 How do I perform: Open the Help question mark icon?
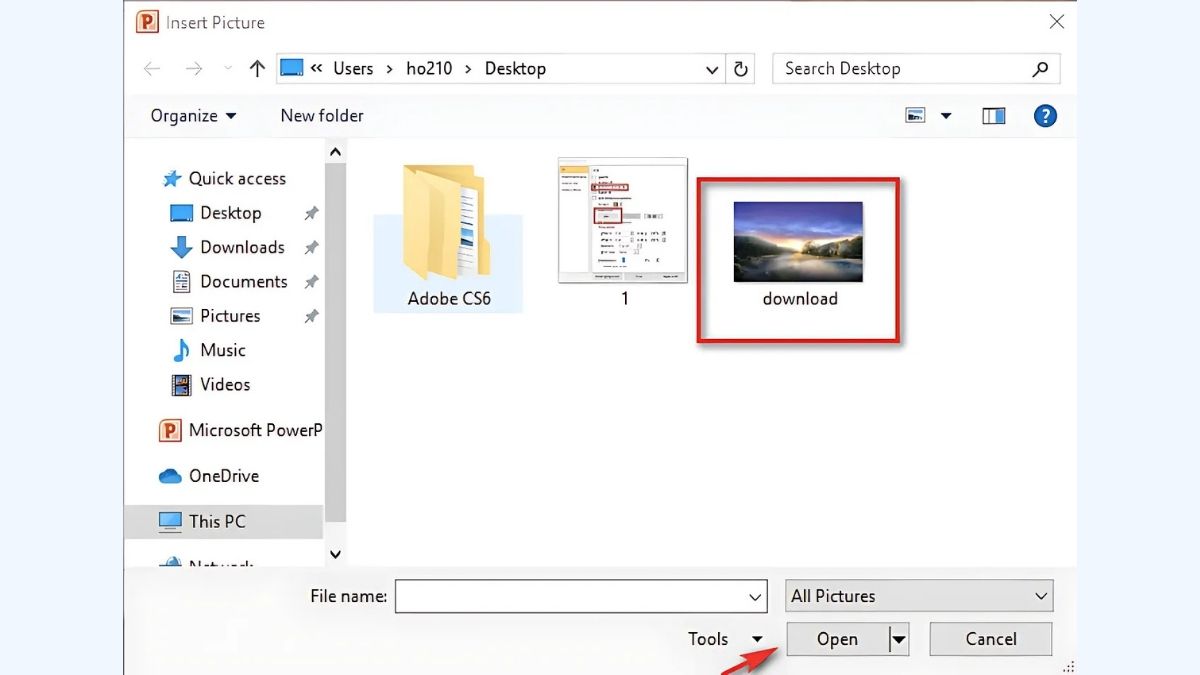[x=1045, y=116]
